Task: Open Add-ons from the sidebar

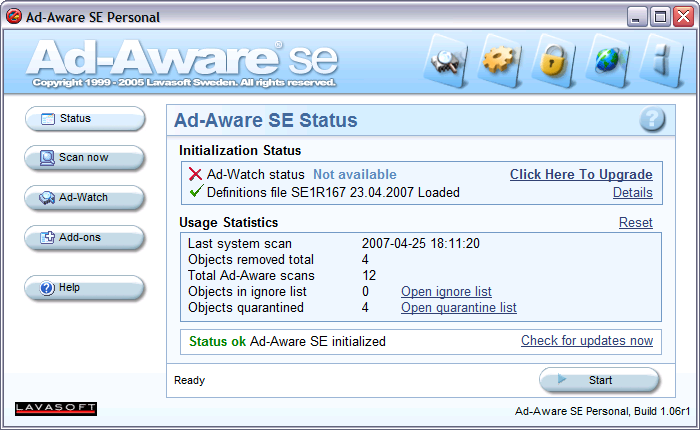Action: click(85, 238)
